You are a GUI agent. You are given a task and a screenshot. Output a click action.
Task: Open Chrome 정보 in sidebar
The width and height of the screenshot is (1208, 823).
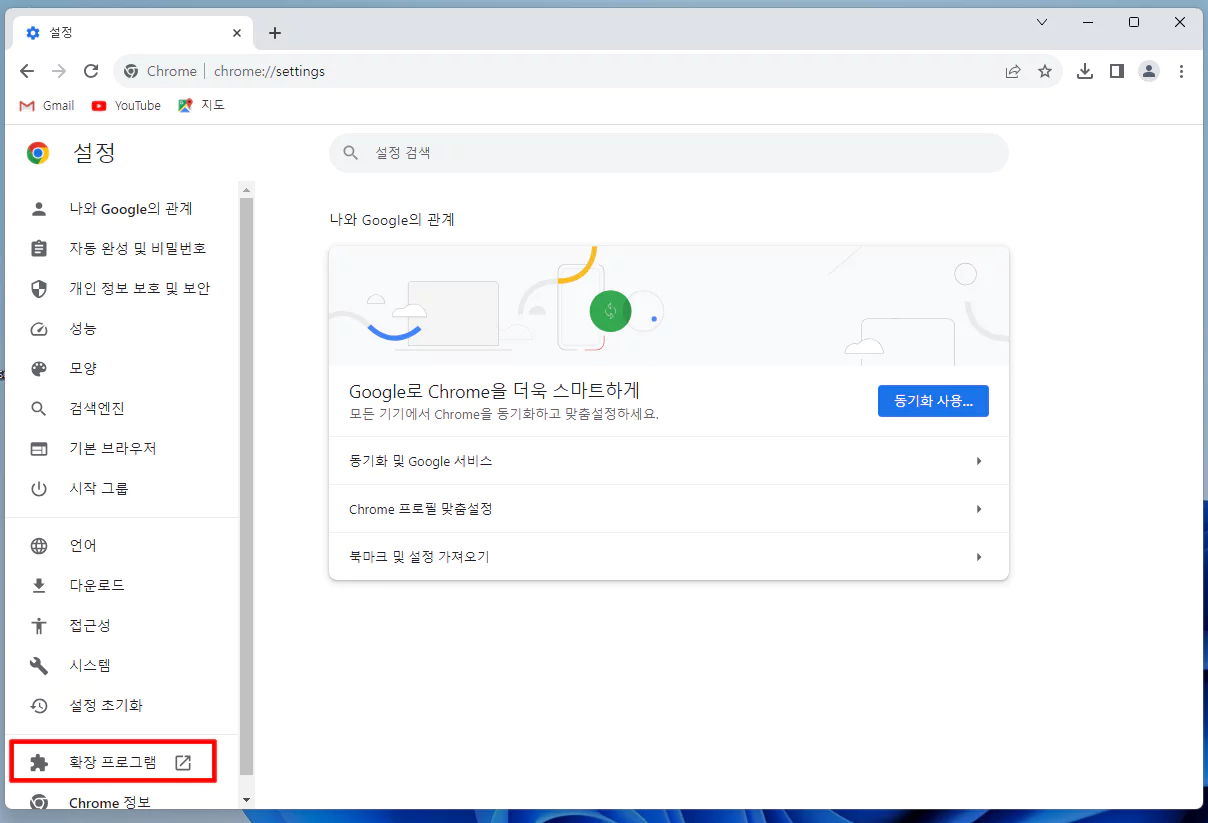tap(122, 802)
